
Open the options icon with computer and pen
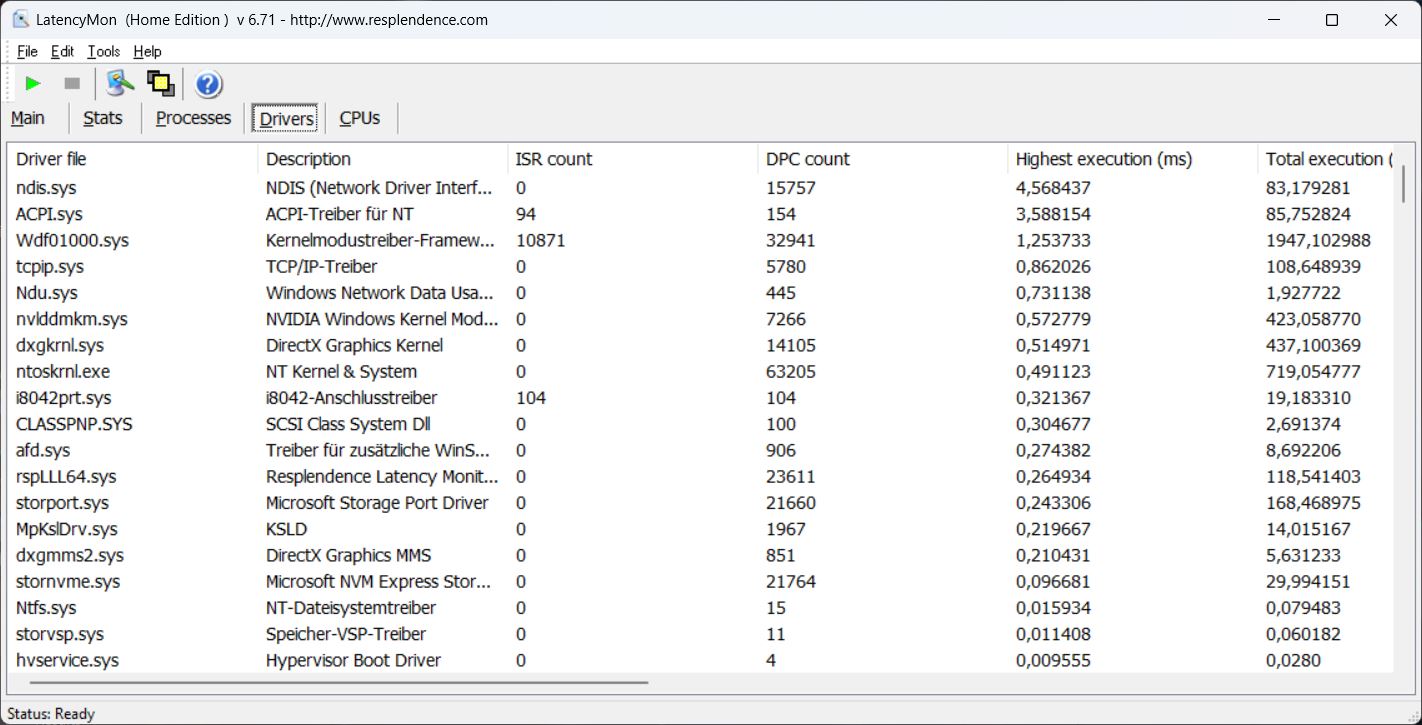tap(120, 84)
